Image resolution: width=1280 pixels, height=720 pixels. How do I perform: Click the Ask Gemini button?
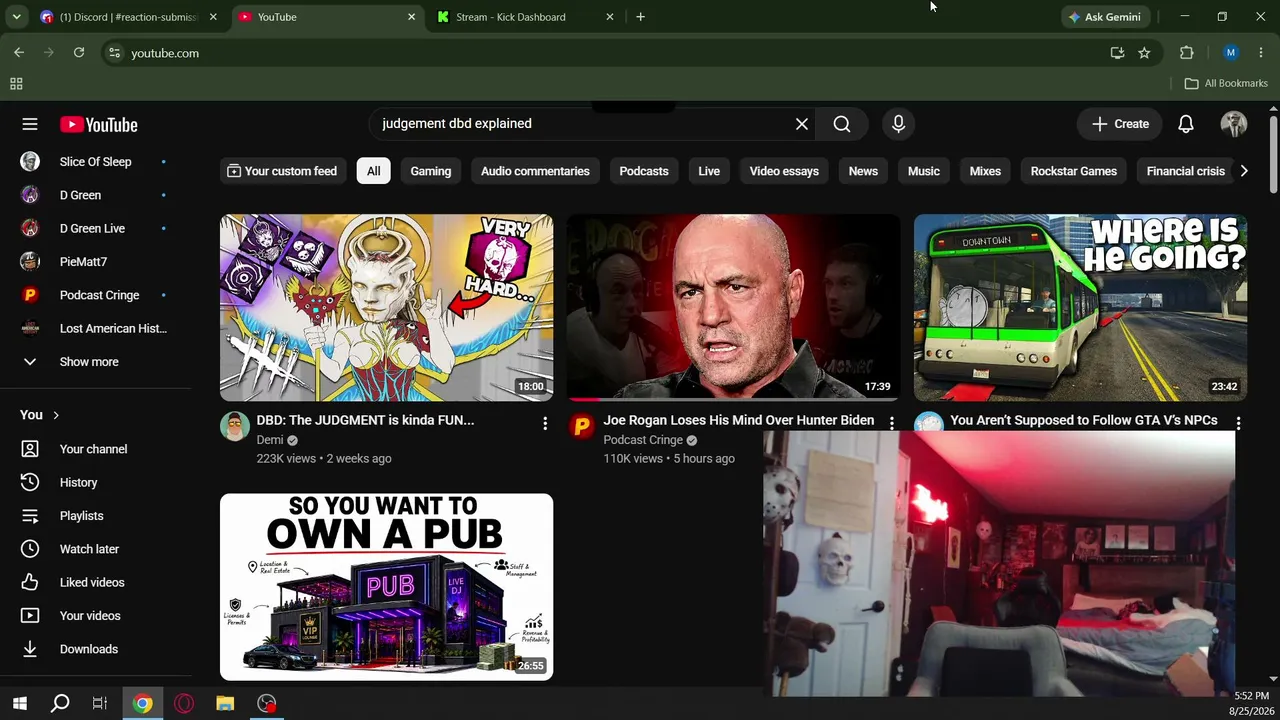coord(1104,17)
